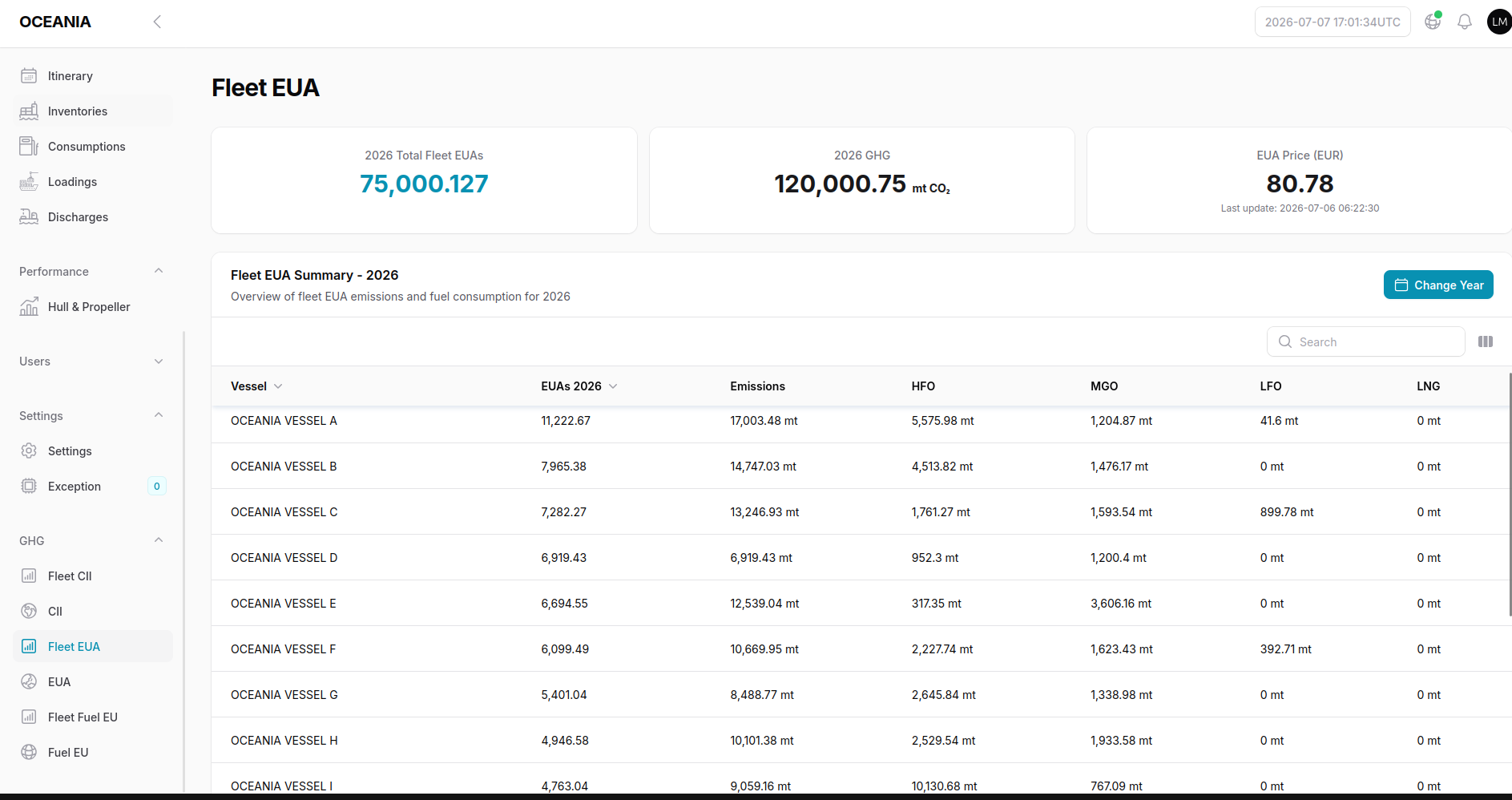Sort by Vessel column chevron
Viewport: 1512px width, 800px height.
(278, 386)
